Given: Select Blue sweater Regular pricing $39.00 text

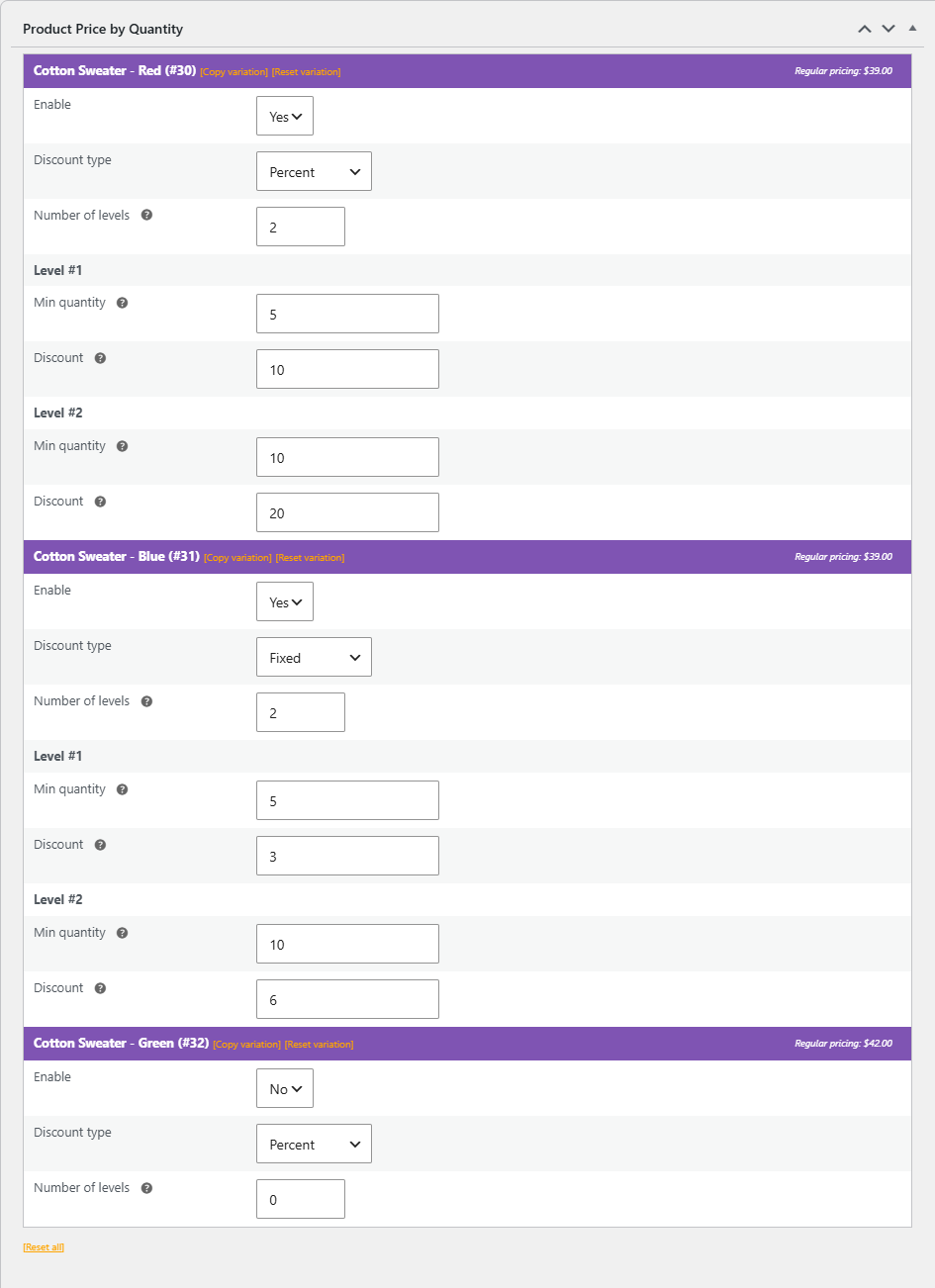Looking at the screenshot, I should 843,557.
